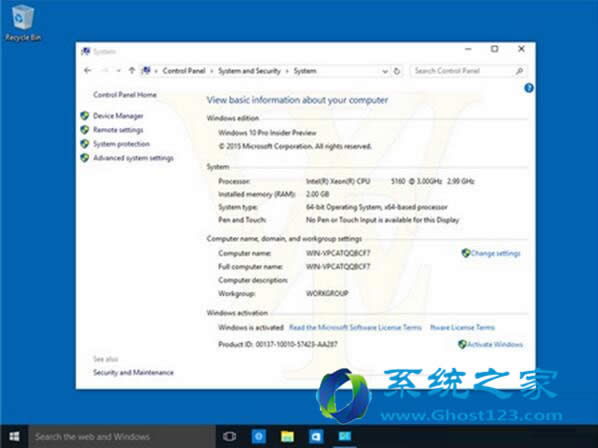Open Advanced system settings link
This screenshot has height=448, width=598.
point(133,158)
